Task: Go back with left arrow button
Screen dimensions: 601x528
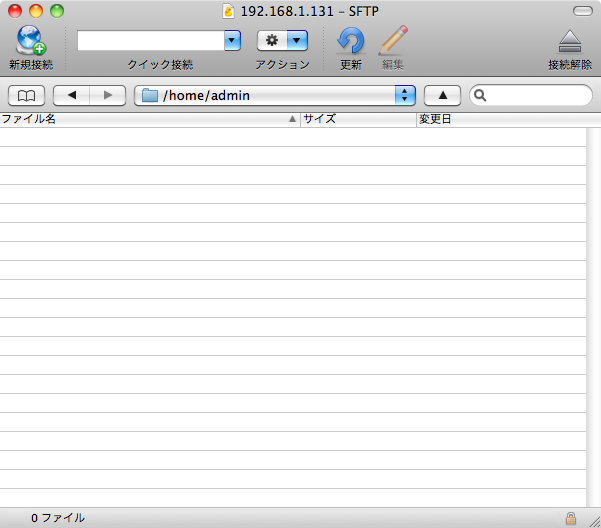Action: (x=71, y=95)
